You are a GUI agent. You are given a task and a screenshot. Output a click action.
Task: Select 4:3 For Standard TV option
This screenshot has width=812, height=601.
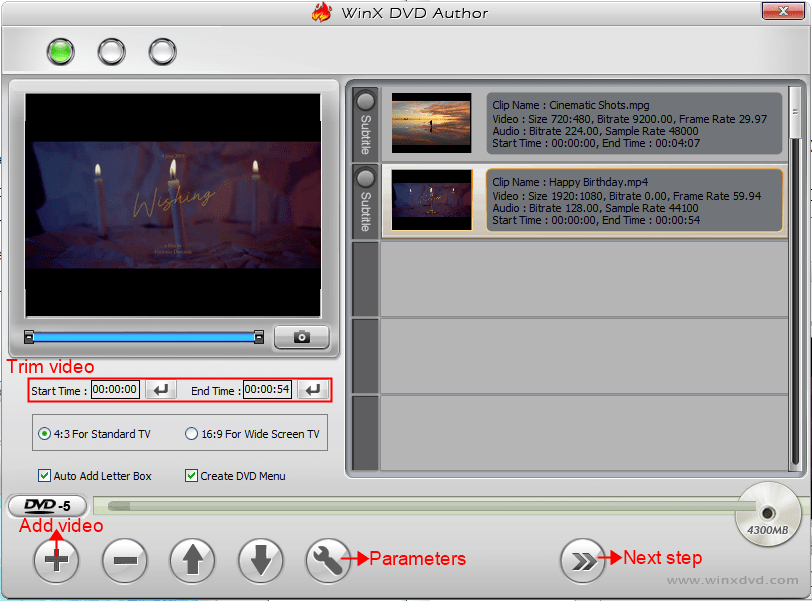(44, 434)
